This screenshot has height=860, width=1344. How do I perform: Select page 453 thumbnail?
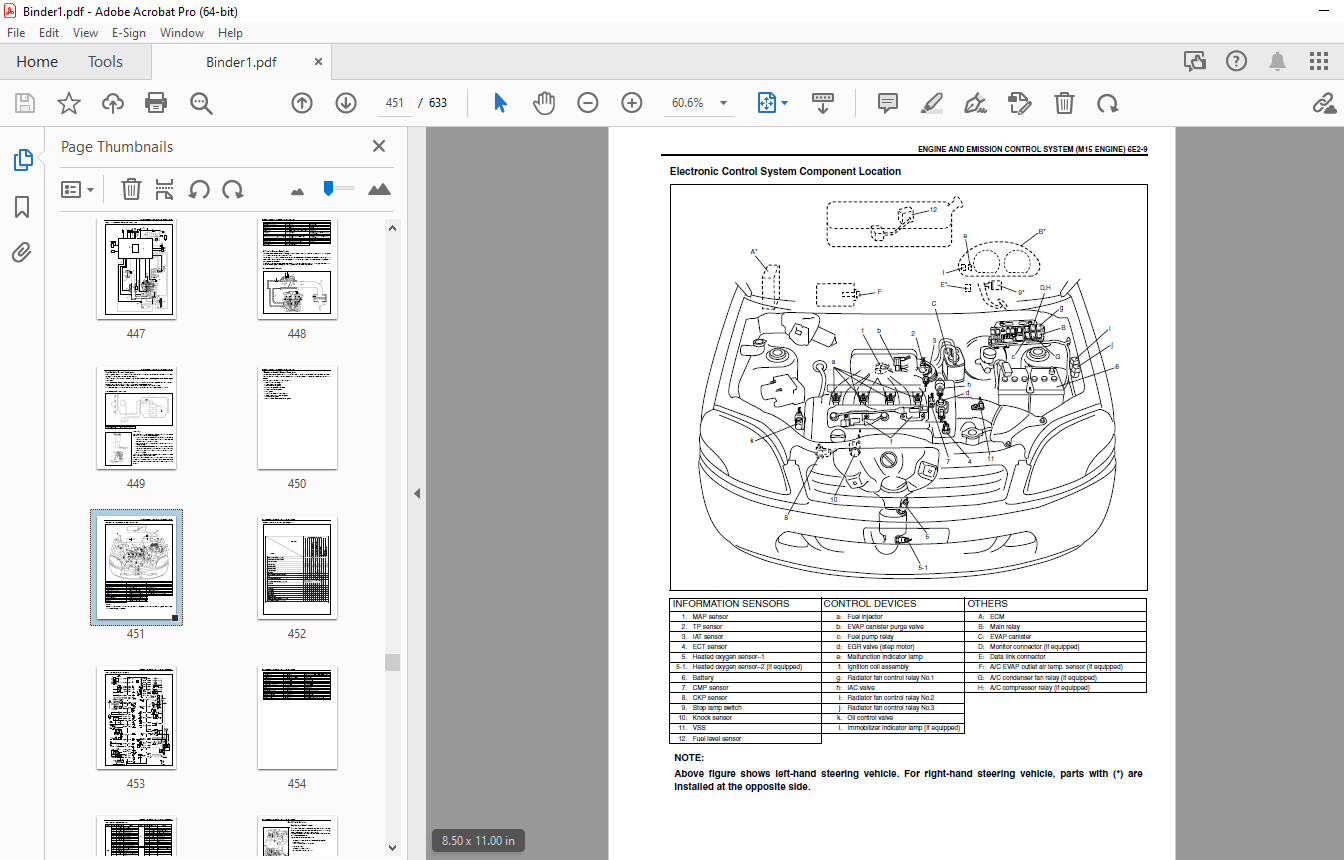point(136,718)
